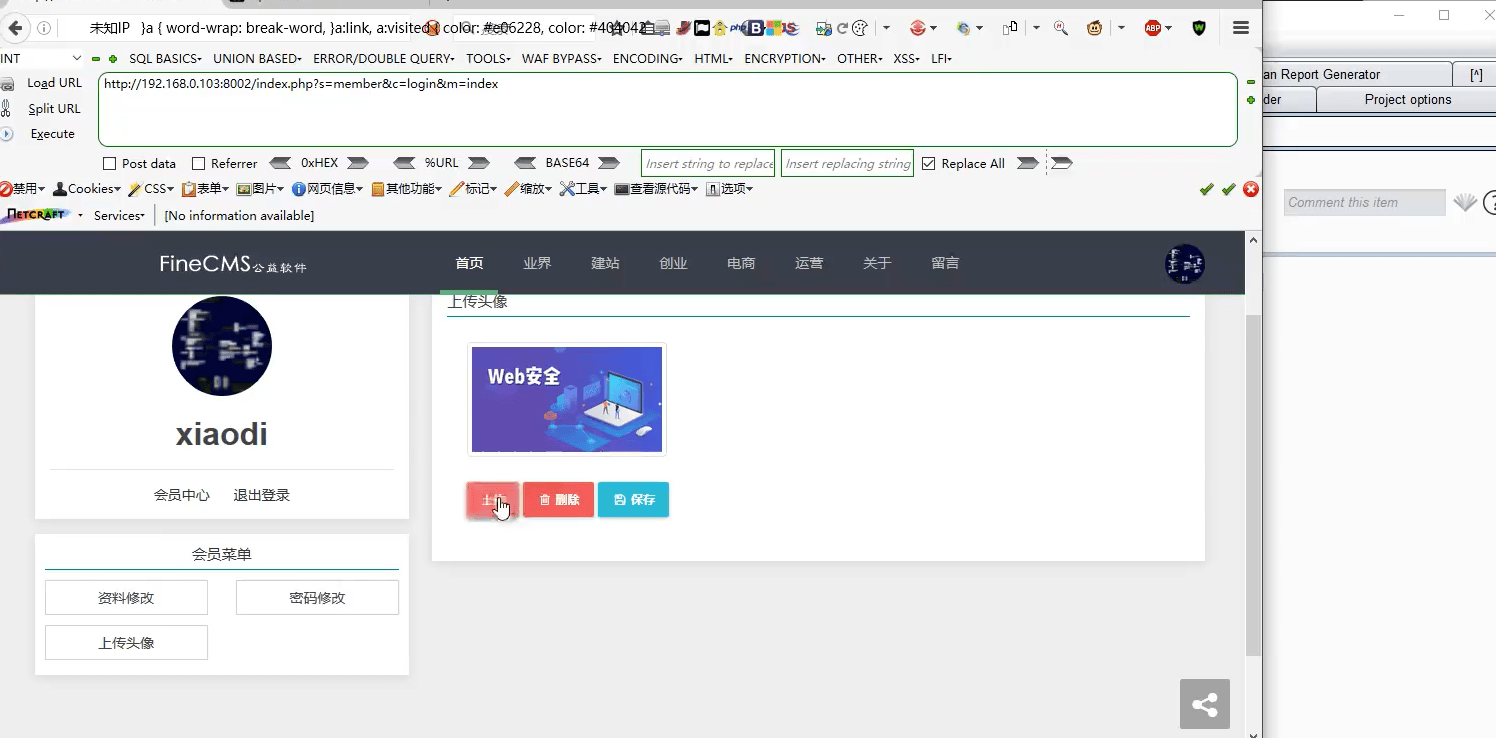Click the red 删除 delete button
This screenshot has width=1496, height=738.
(558, 499)
